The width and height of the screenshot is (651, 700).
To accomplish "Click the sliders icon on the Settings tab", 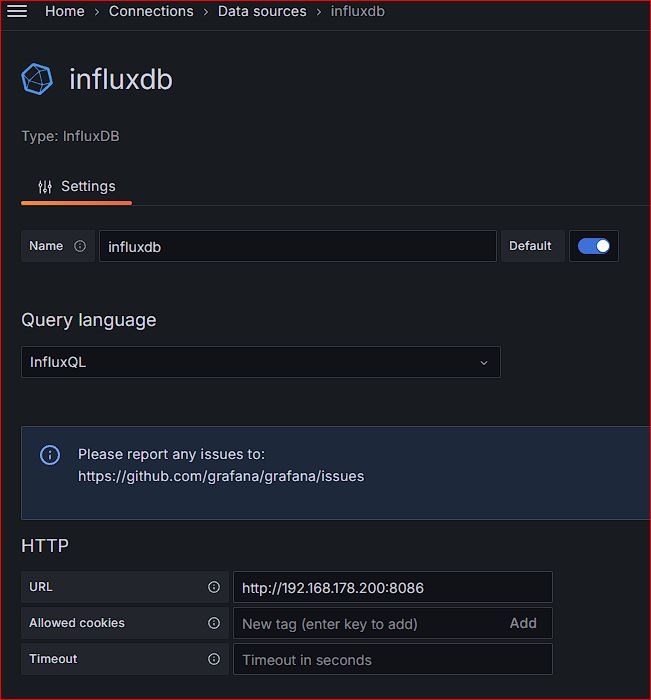I will [45, 186].
